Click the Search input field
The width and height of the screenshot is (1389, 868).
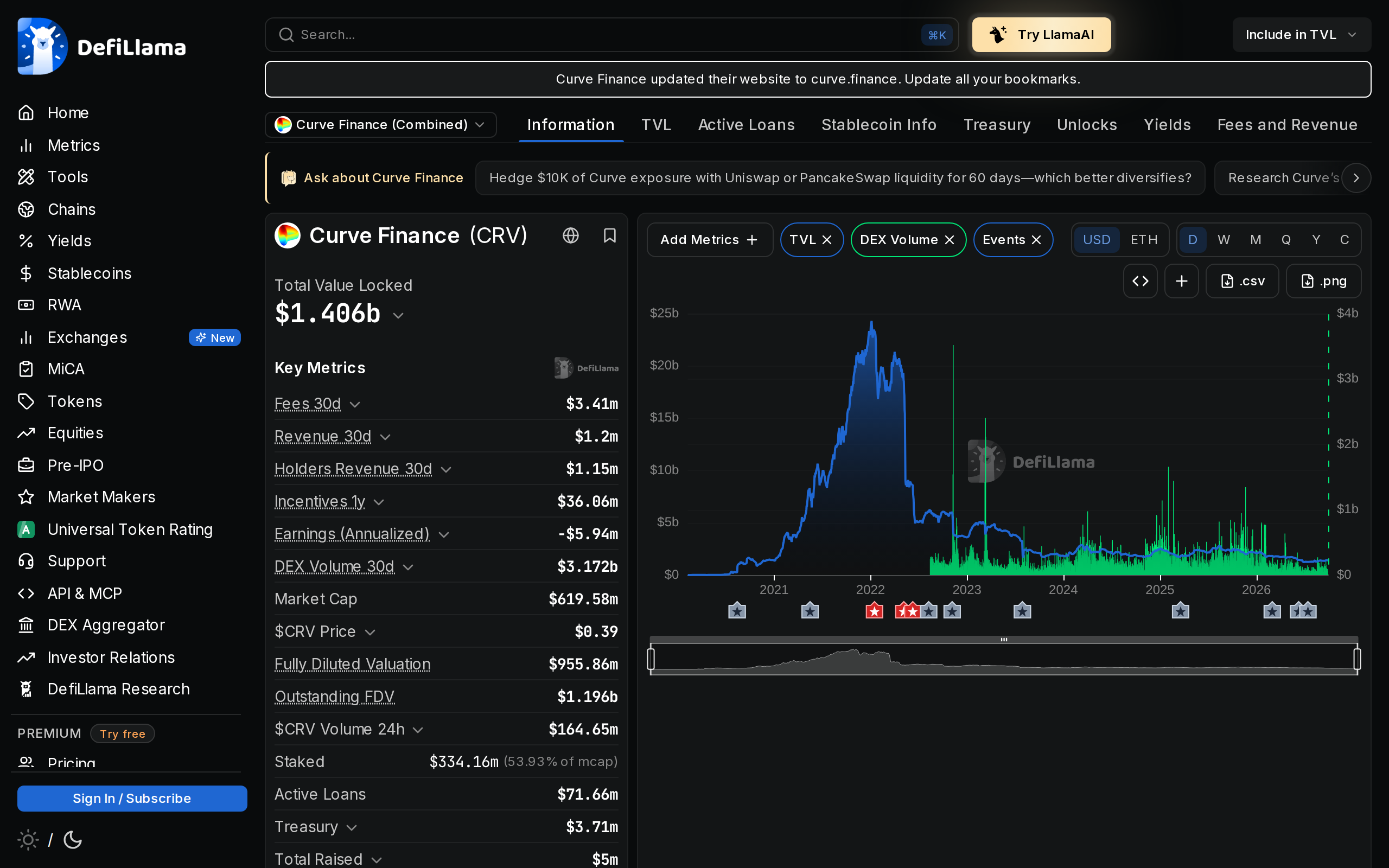tap(612, 35)
